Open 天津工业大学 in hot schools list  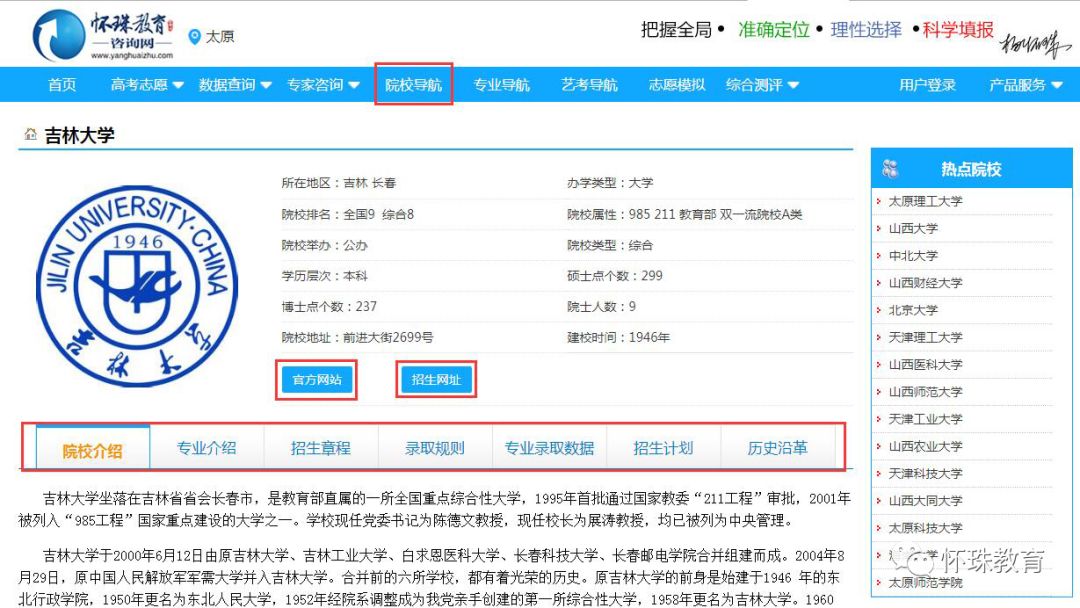pyautogui.click(x=925, y=419)
